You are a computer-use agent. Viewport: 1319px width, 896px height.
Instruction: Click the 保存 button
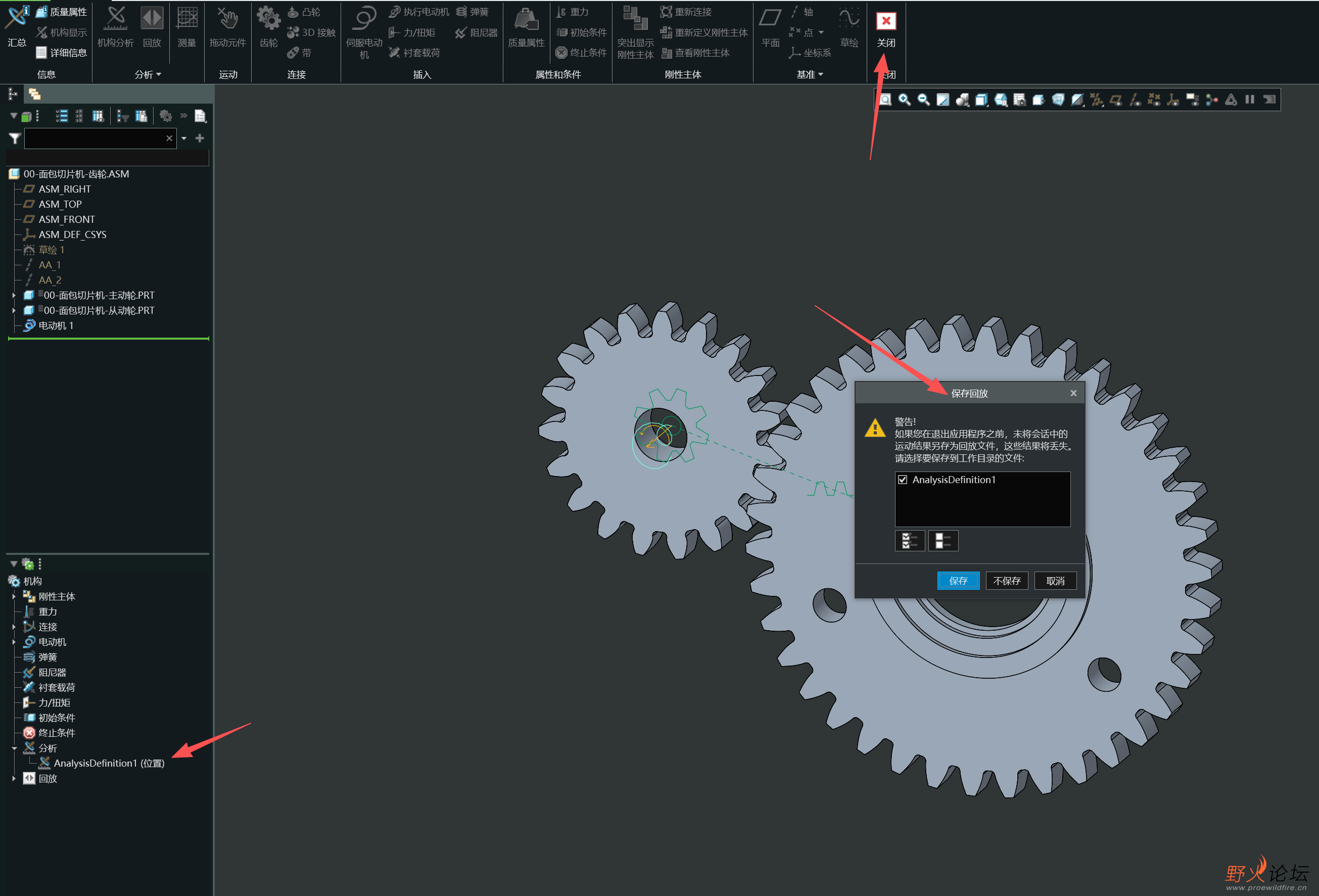pos(958,581)
